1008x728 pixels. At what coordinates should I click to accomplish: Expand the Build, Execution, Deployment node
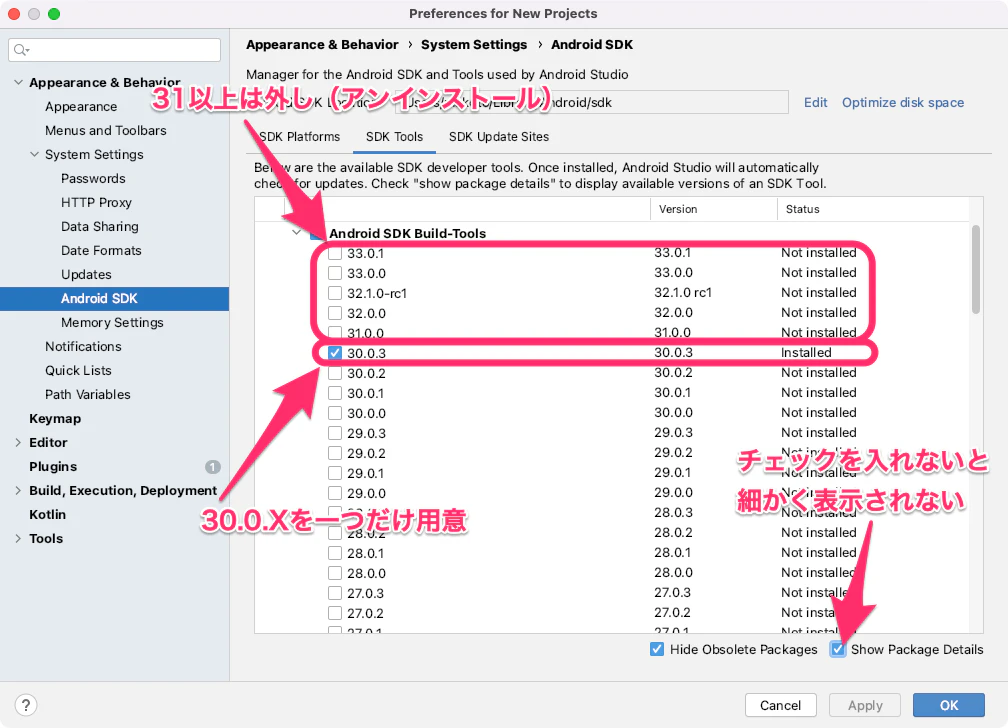pyautogui.click(x=18, y=491)
